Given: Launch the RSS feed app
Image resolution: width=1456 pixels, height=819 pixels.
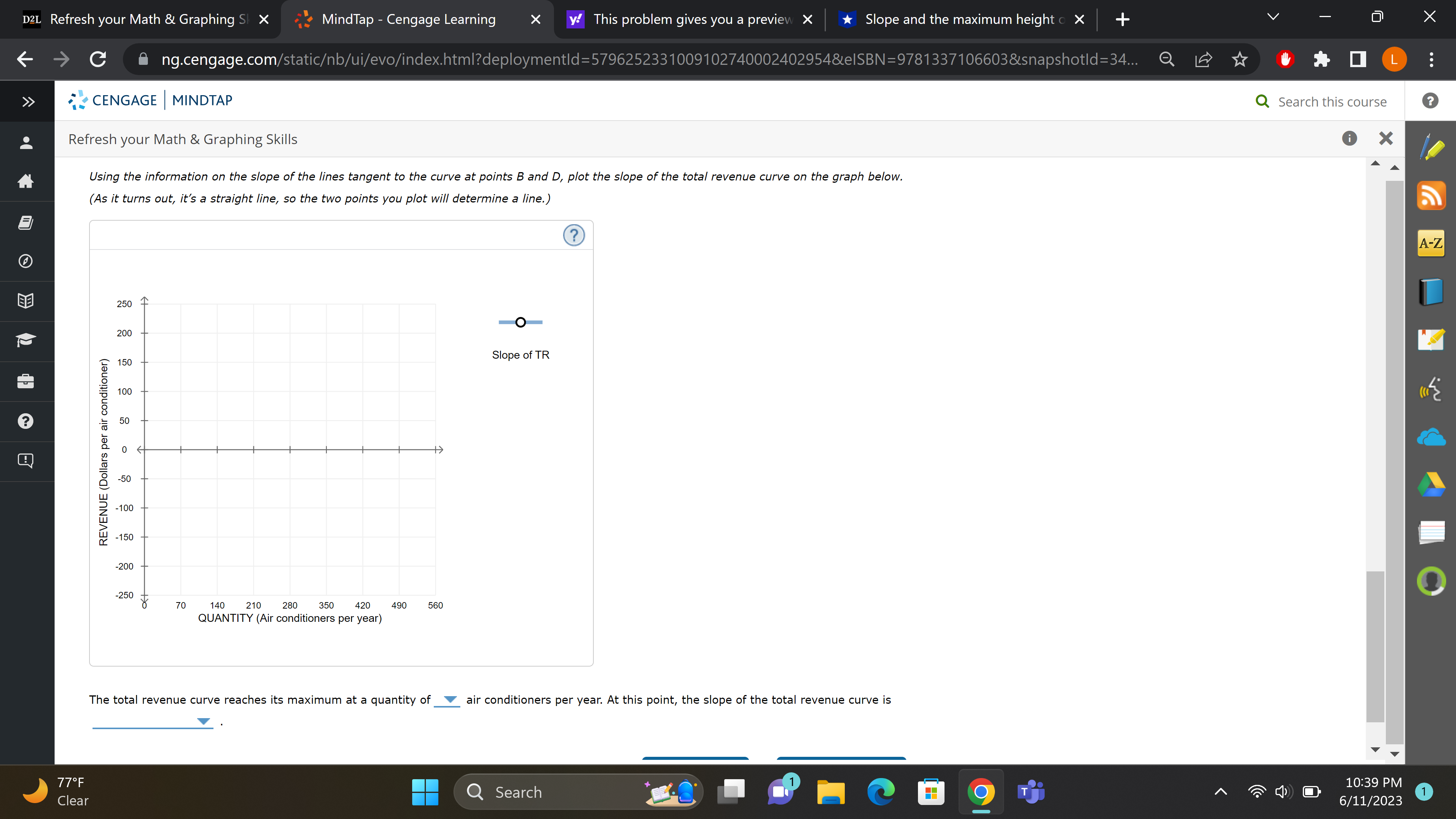Looking at the screenshot, I should pos(1431,195).
